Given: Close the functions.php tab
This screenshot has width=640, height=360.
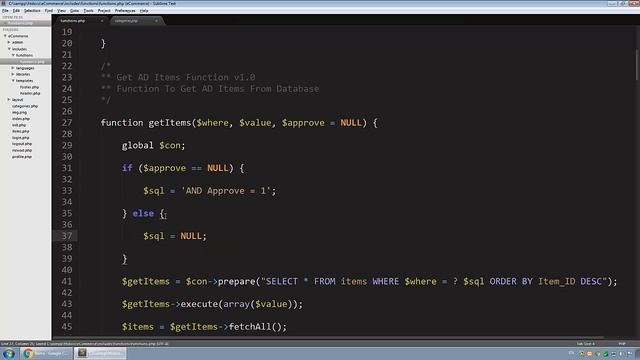Looking at the screenshot, I should pos(102,21).
